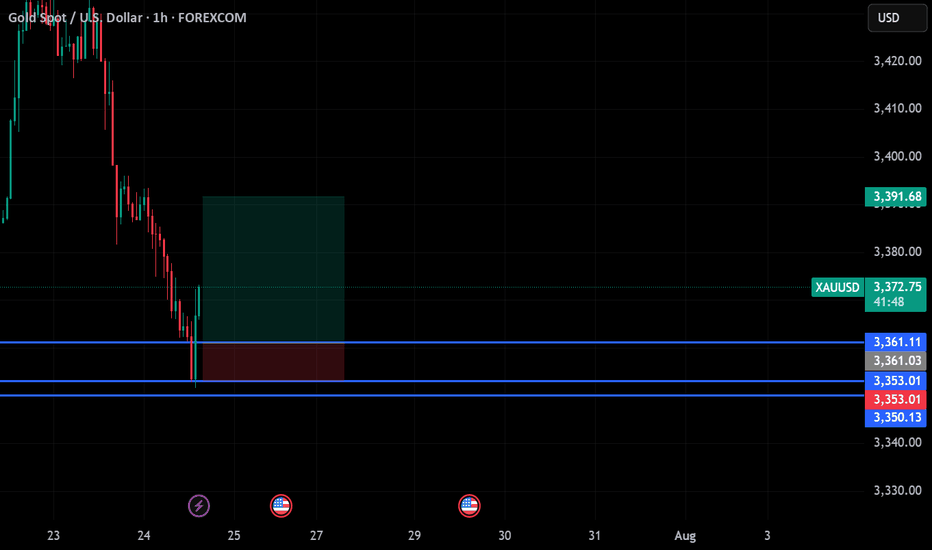Screen dimensions: 932x550
Task: Select the 3,391.68 green price label
Action: (895, 197)
